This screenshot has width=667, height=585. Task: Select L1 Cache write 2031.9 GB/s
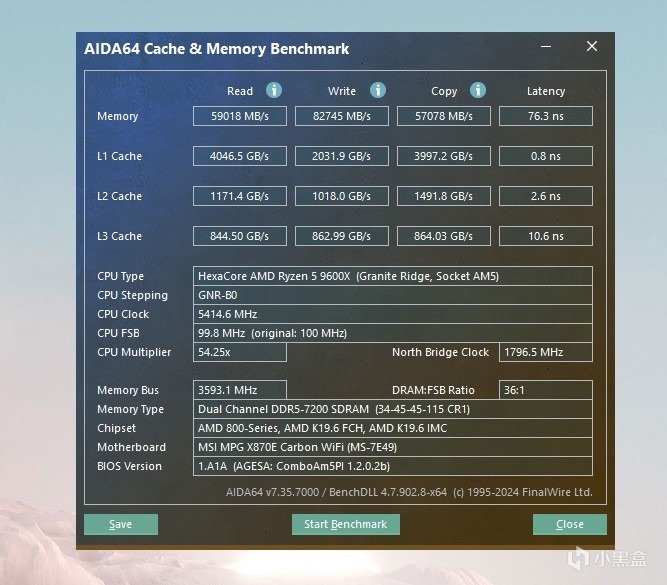[x=342, y=156]
